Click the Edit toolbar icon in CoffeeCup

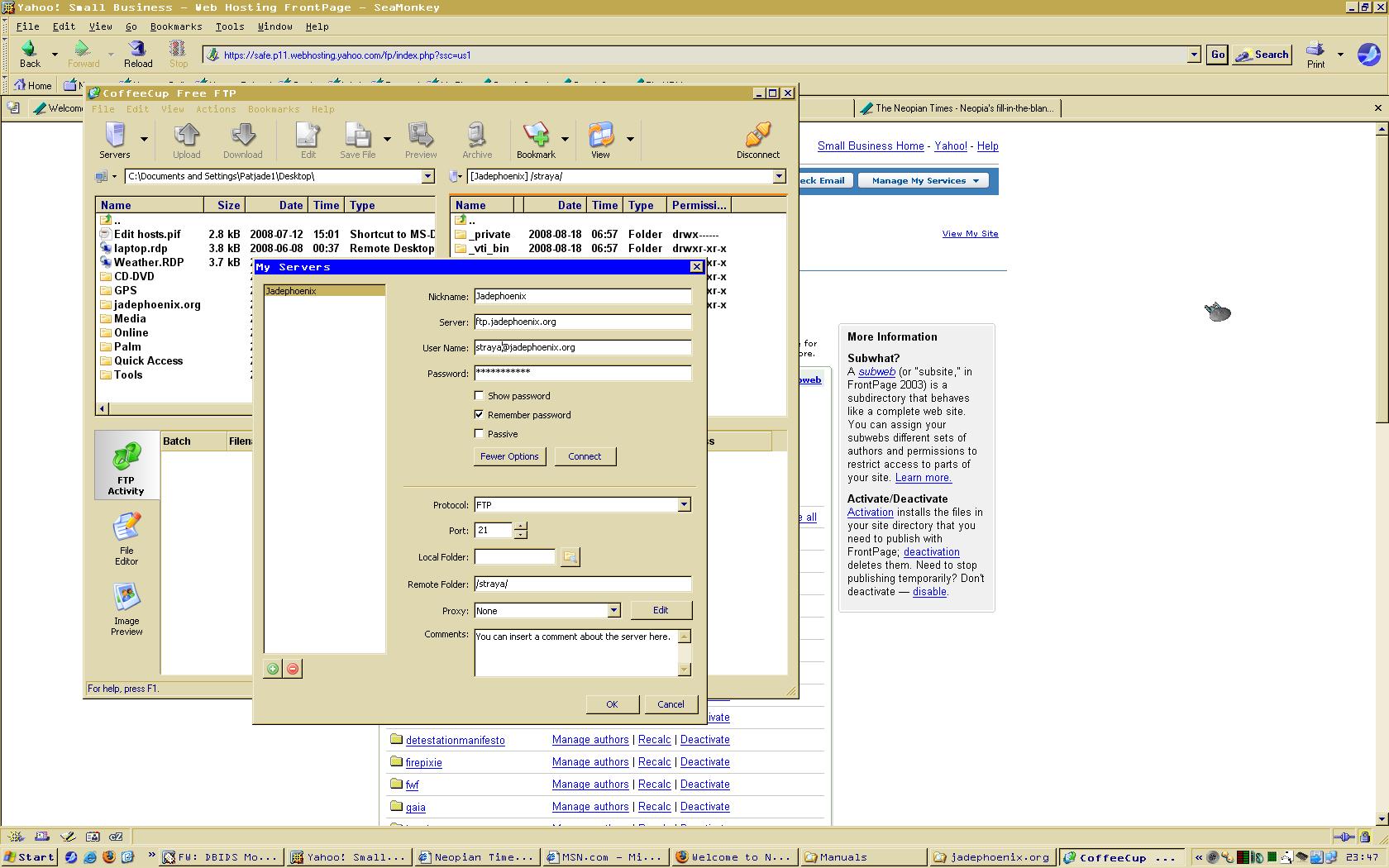(x=308, y=140)
